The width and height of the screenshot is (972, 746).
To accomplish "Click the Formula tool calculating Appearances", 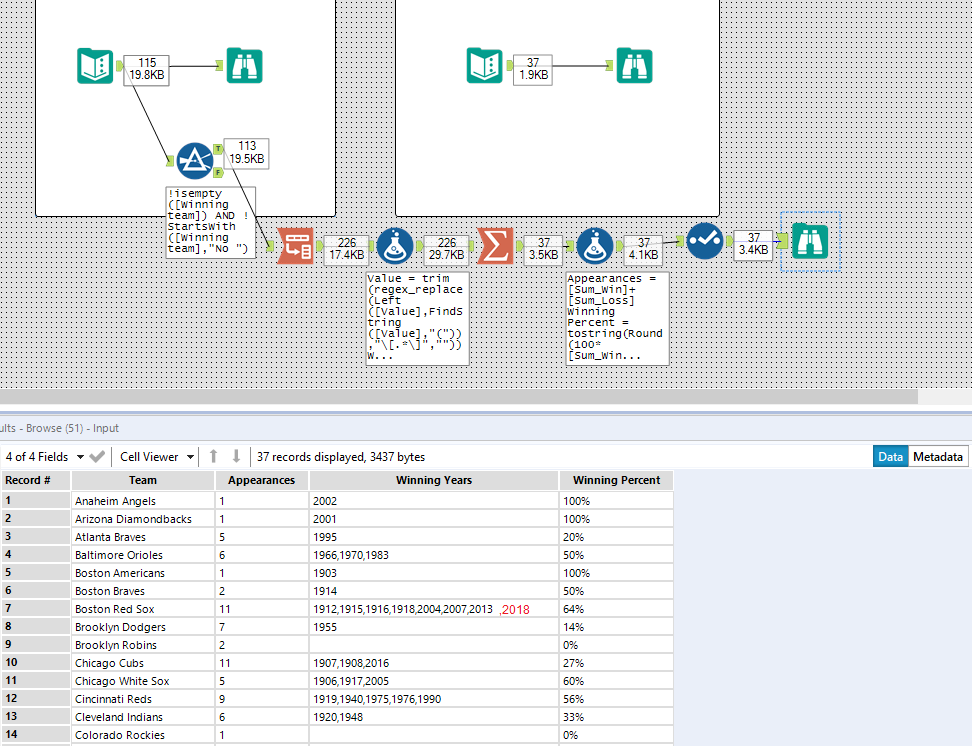I will pos(595,245).
